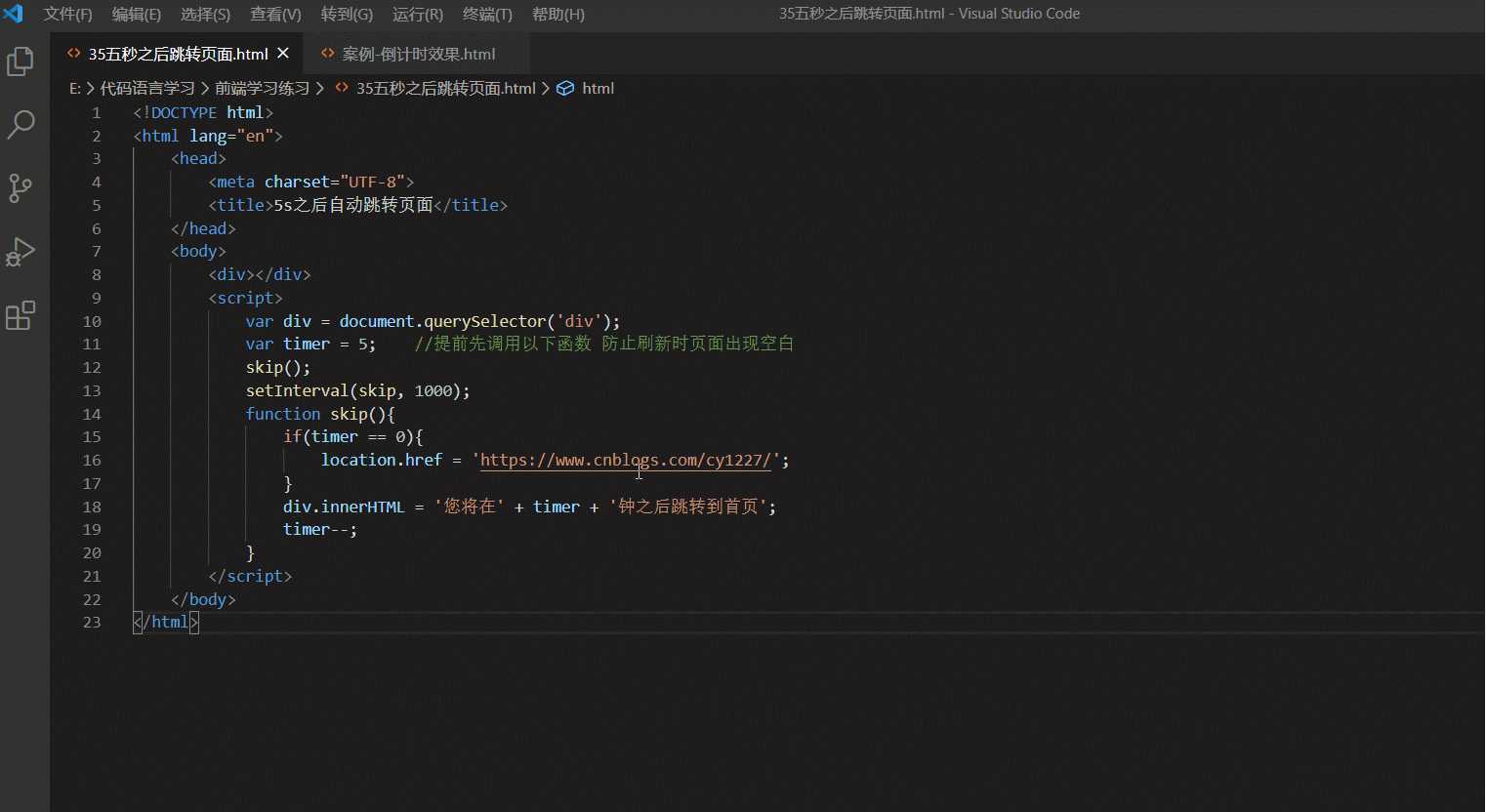The image size is (1486, 812).
Task: Click the VS Code logo icon
Action: [14, 14]
